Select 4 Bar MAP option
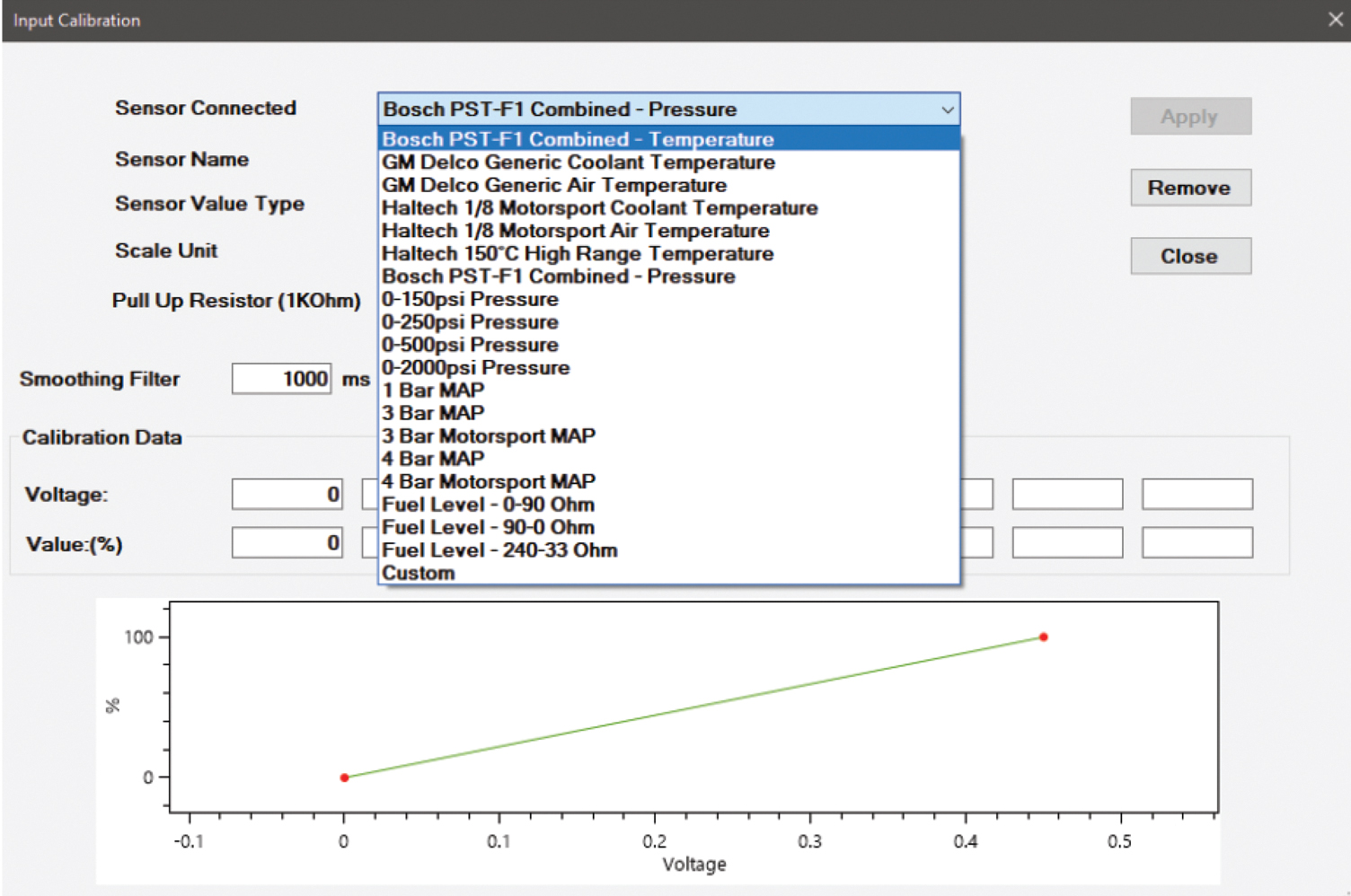The width and height of the screenshot is (1351, 896). [669, 459]
